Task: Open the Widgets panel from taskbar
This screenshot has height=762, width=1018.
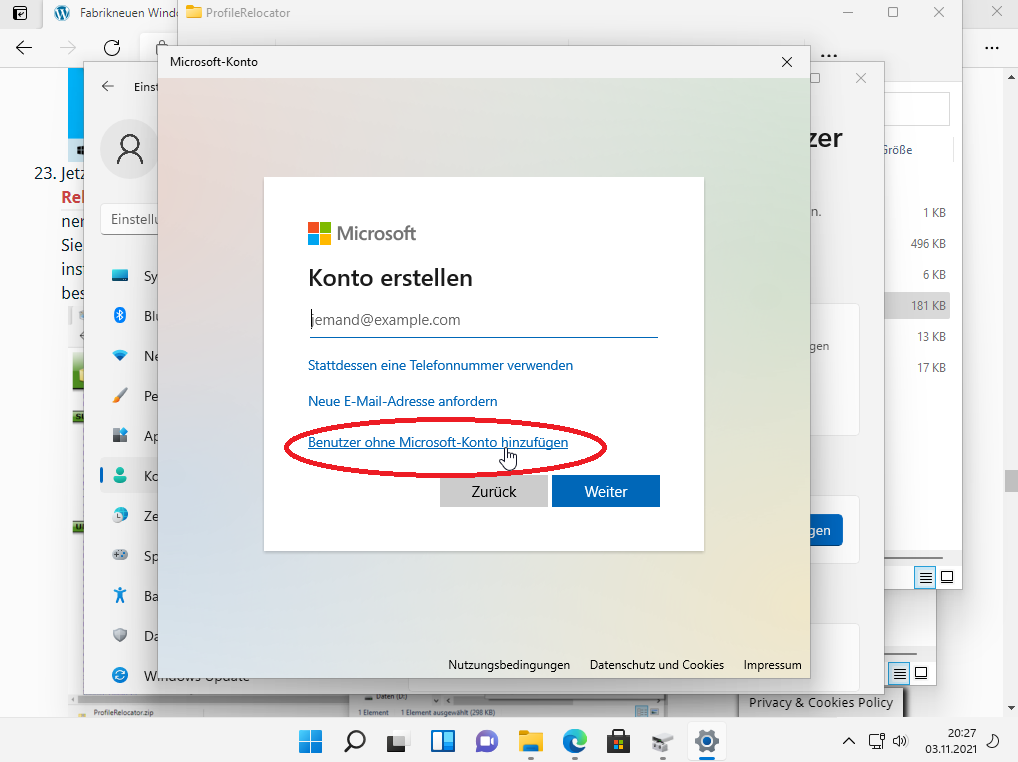Action: (443, 741)
